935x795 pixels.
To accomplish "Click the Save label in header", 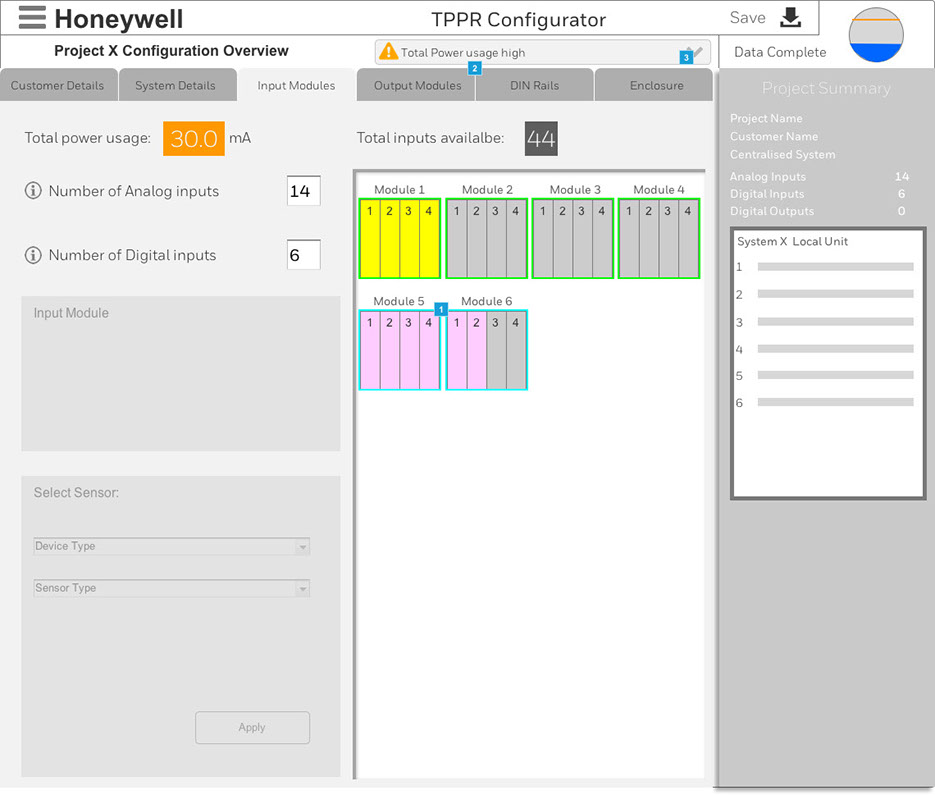I will coord(747,18).
